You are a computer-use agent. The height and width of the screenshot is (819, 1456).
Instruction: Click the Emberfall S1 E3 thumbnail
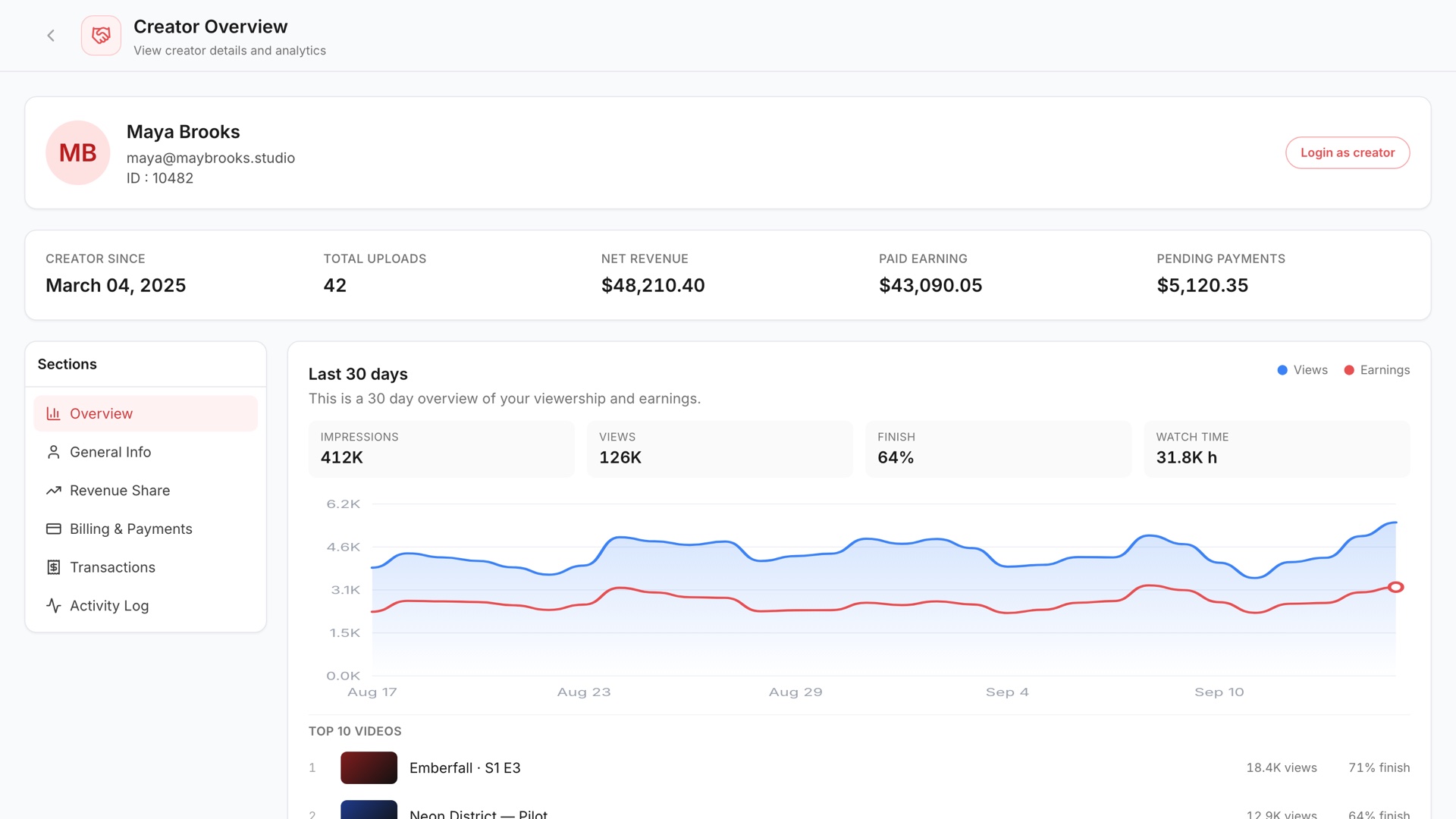(369, 767)
